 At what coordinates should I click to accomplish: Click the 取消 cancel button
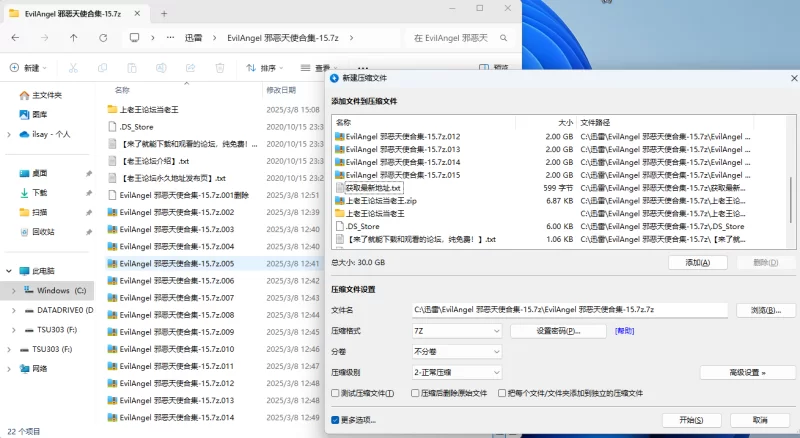click(x=760, y=420)
